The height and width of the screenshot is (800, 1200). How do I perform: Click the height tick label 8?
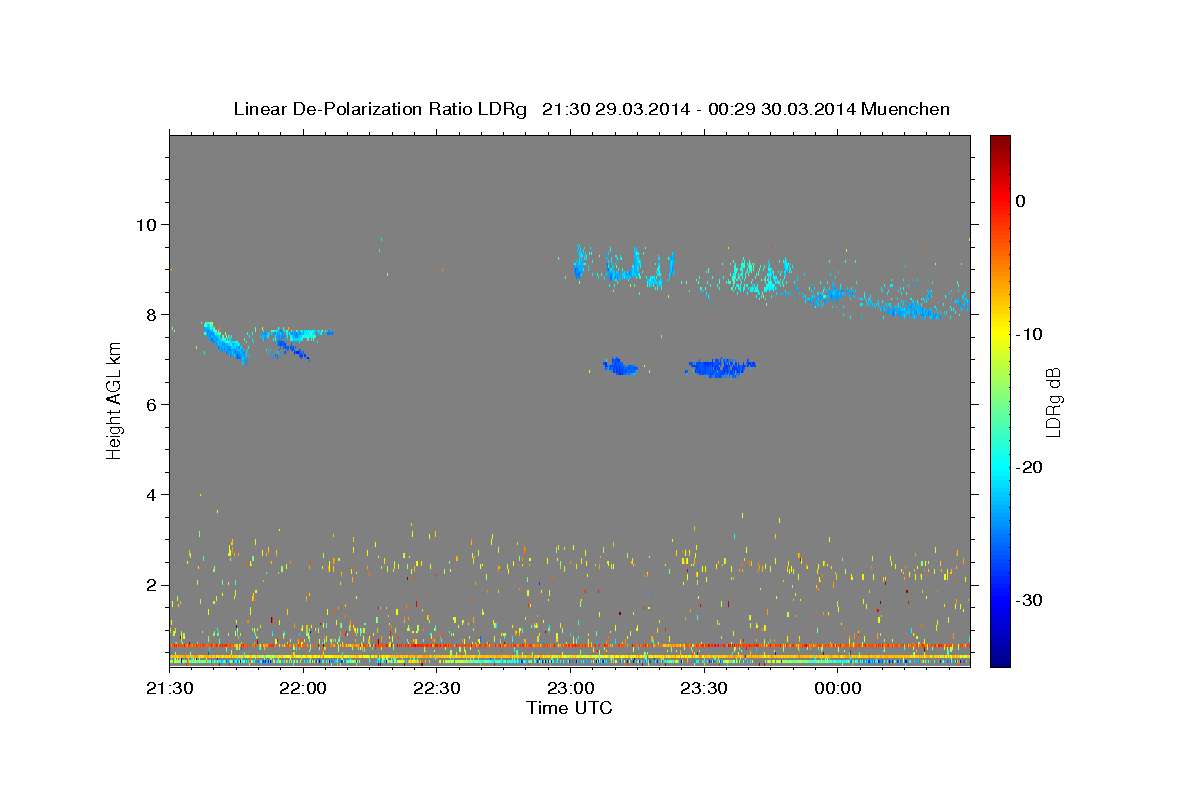[152, 314]
